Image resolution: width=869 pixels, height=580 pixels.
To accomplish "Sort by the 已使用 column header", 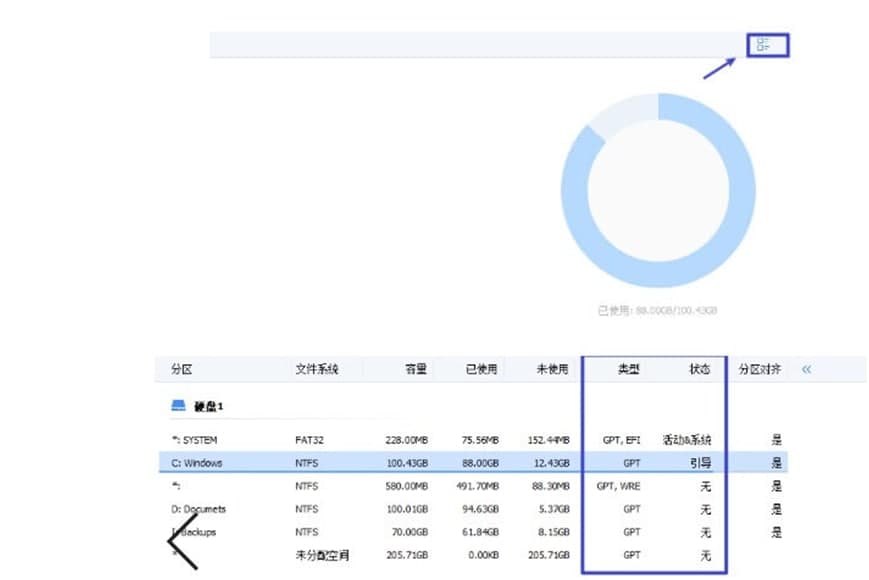I will [481, 369].
